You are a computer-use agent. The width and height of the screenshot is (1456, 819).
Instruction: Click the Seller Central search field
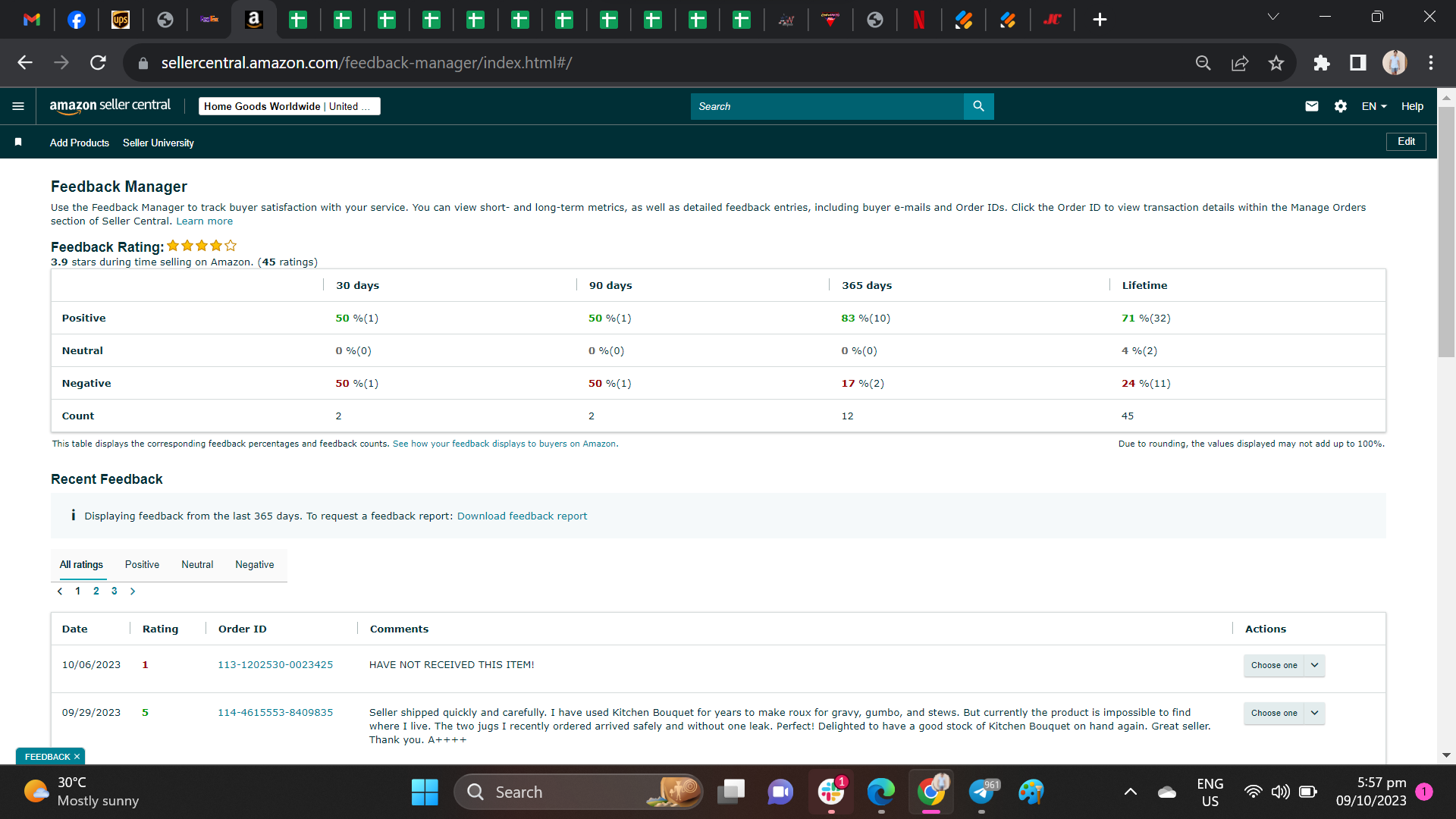827,106
